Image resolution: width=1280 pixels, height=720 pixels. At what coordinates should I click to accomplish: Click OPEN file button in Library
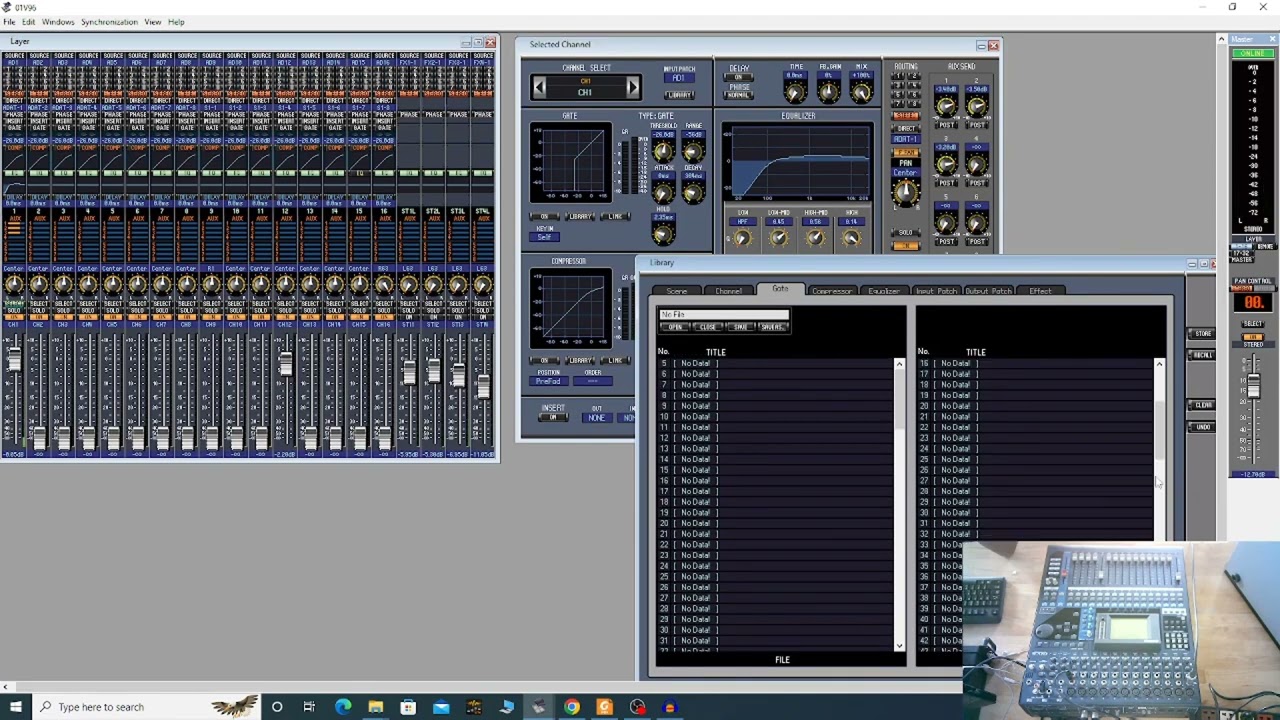pos(675,328)
